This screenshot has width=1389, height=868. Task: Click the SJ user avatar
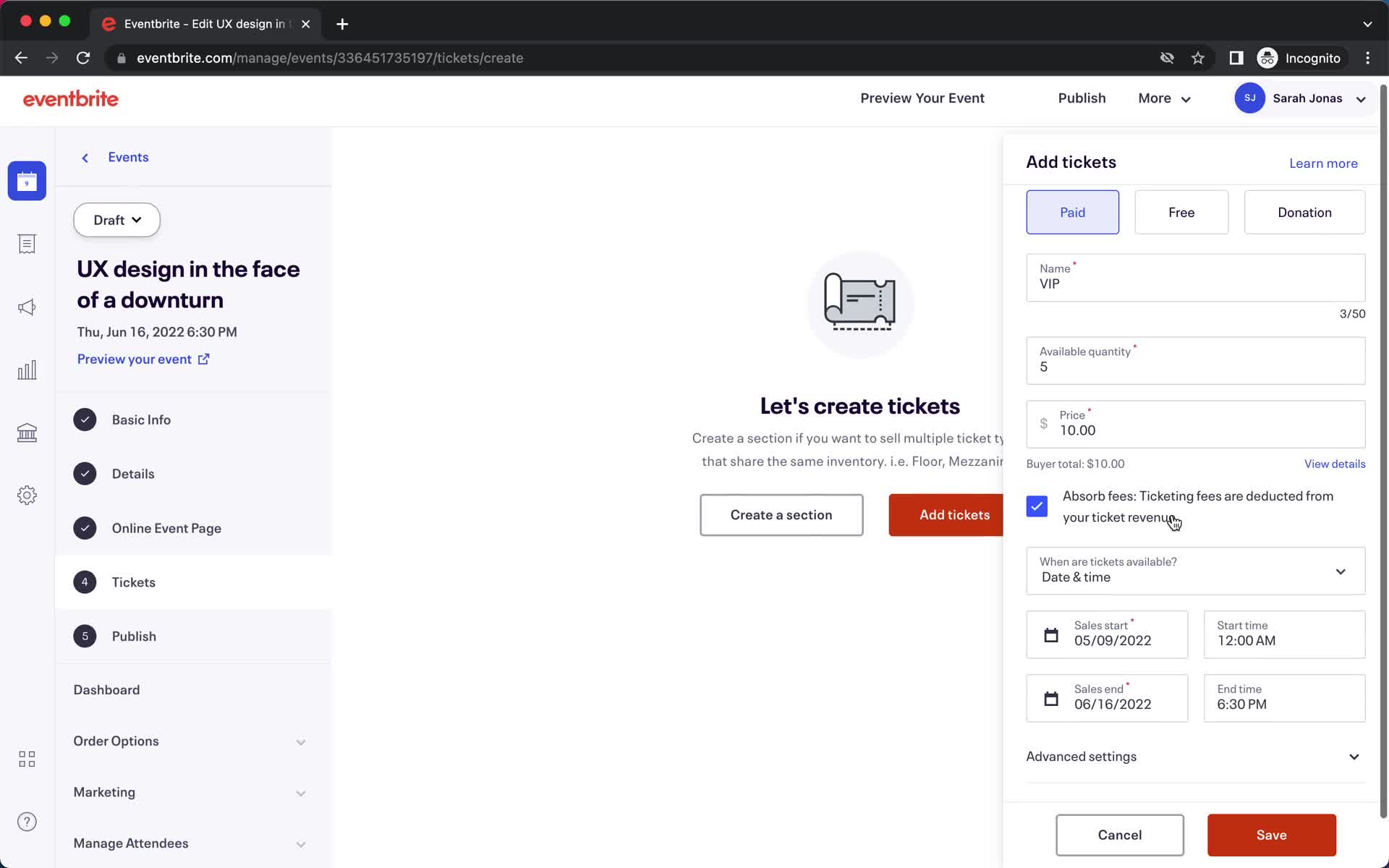(x=1249, y=98)
